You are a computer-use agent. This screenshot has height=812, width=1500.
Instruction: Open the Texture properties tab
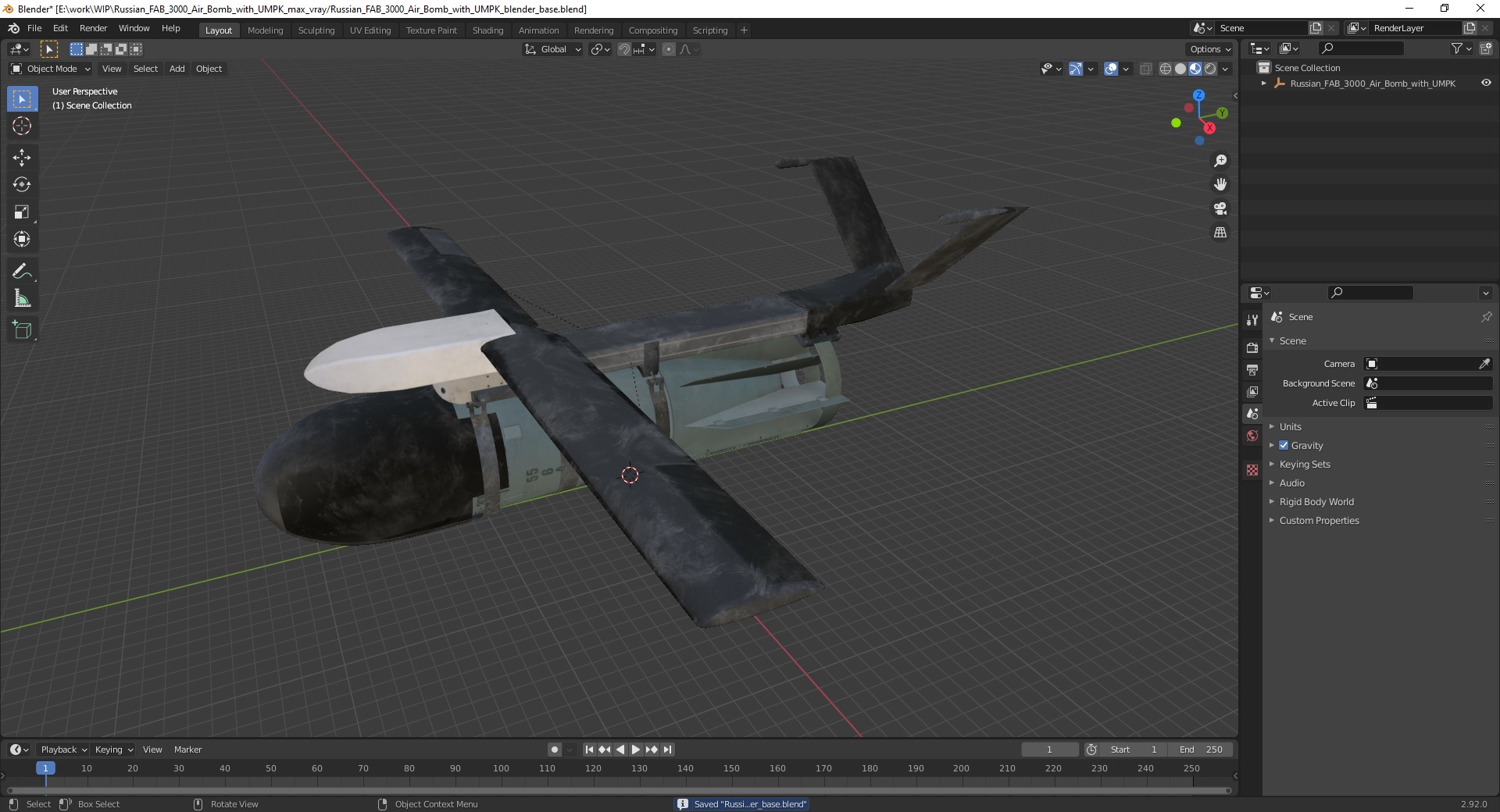tap(1252, 470)
